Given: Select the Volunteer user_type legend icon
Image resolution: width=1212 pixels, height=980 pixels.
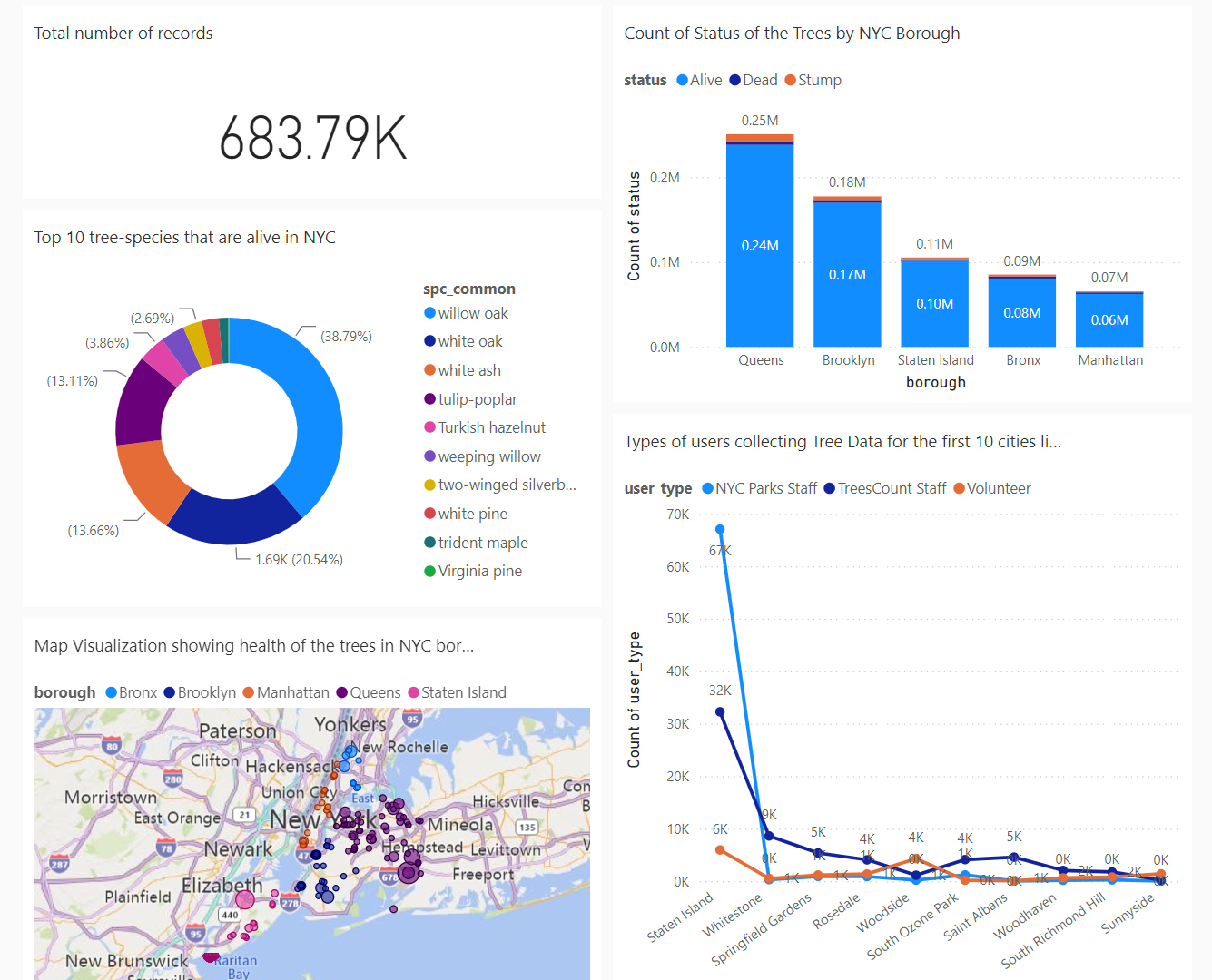Looking at the screenshot, I should point(961,487).
